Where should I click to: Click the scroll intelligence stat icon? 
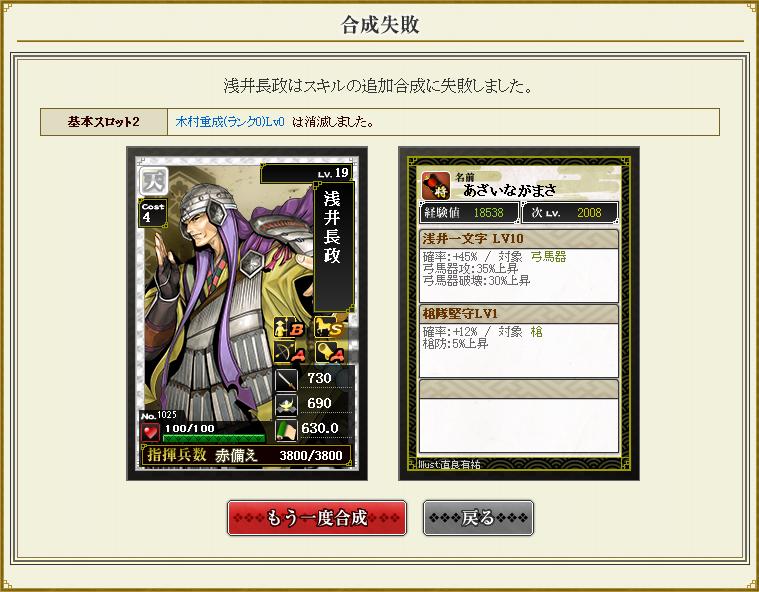(x=286, y=430)
